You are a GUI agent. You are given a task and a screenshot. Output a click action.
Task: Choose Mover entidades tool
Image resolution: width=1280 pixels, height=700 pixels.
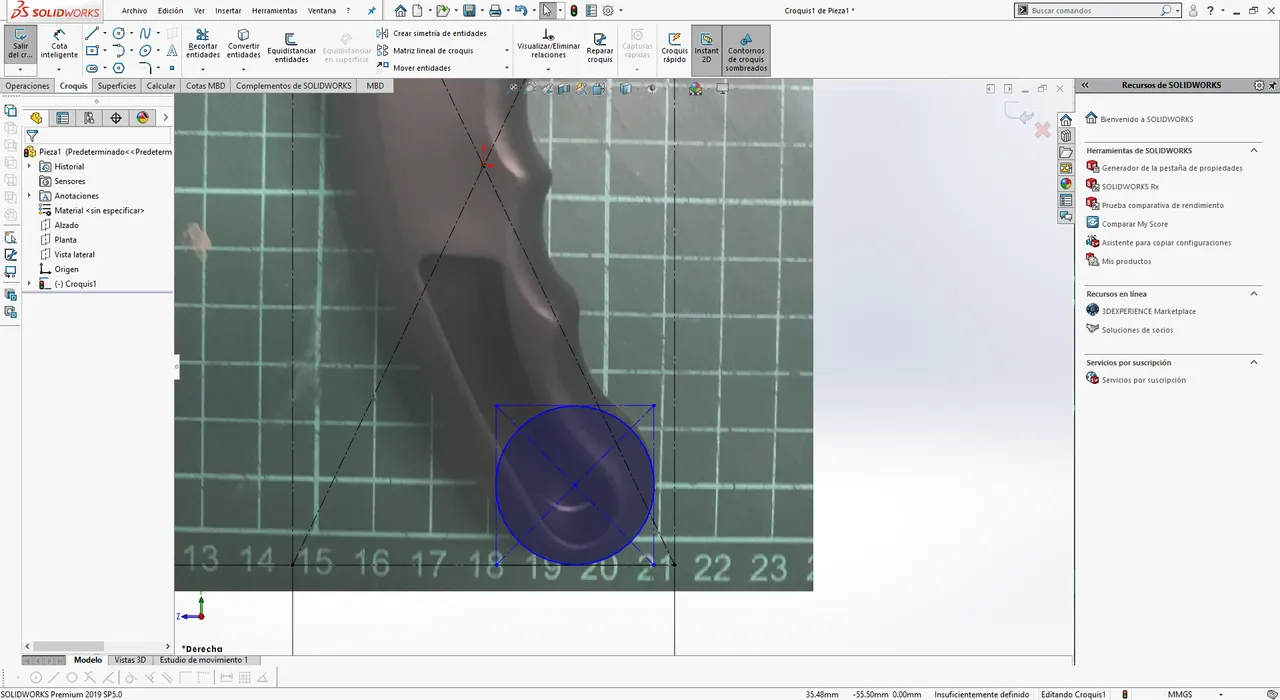[x=414, y=68]
